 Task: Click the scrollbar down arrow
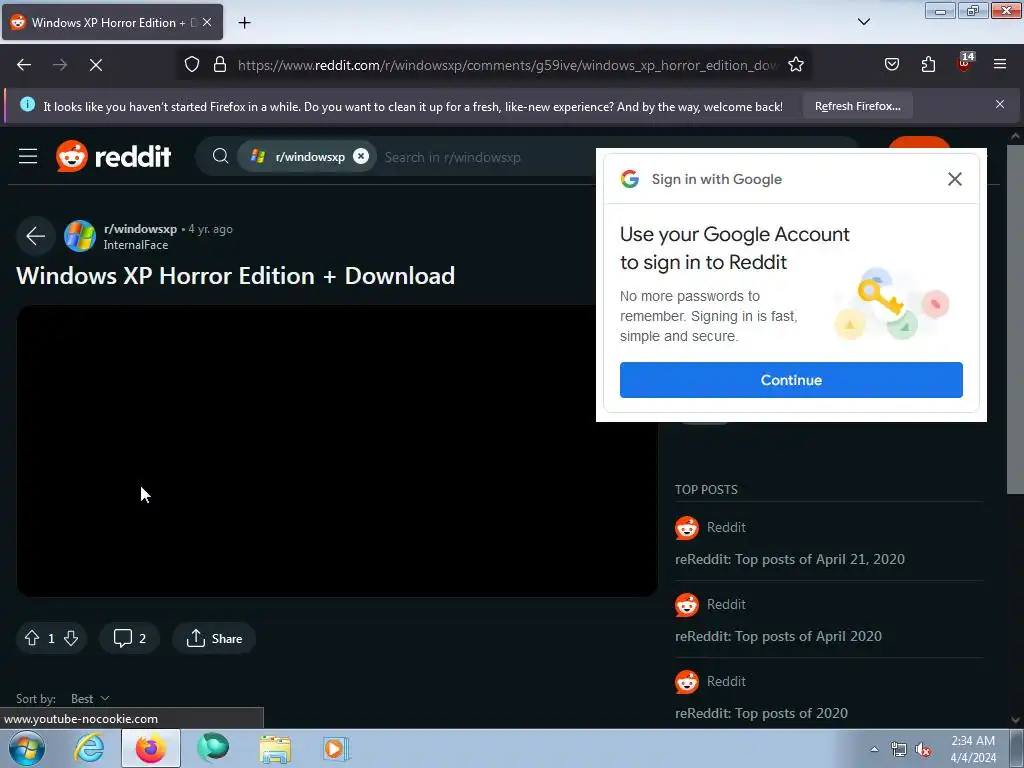coord(1015,720)
